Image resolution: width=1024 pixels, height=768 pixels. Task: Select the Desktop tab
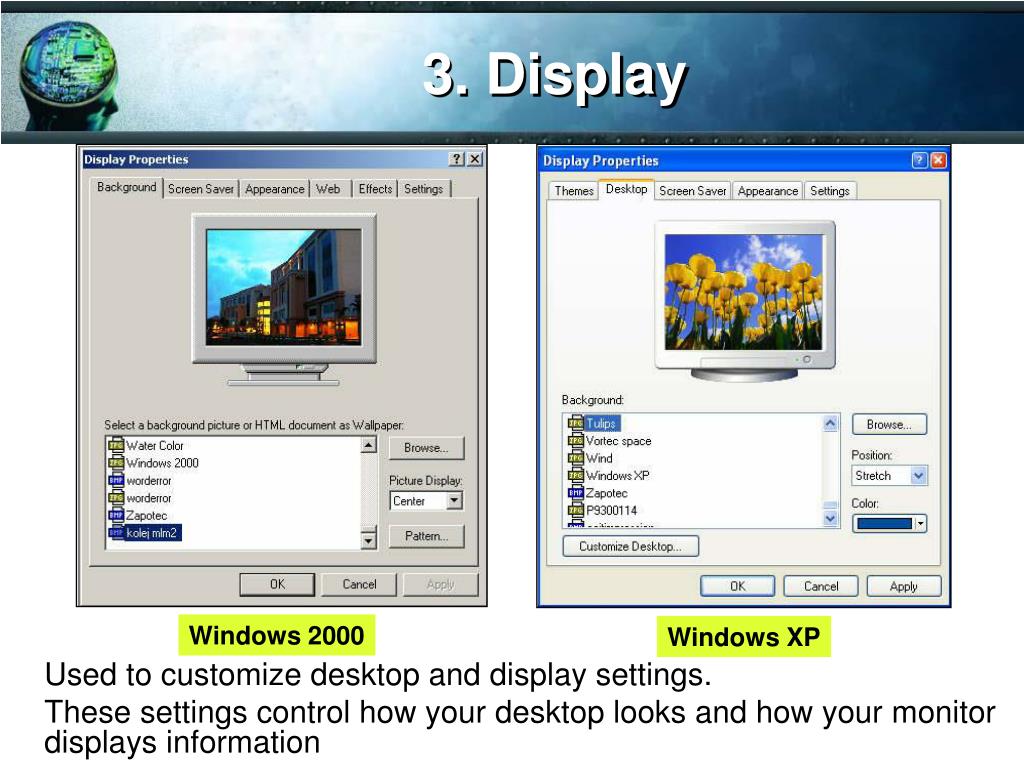pos(626,189)
